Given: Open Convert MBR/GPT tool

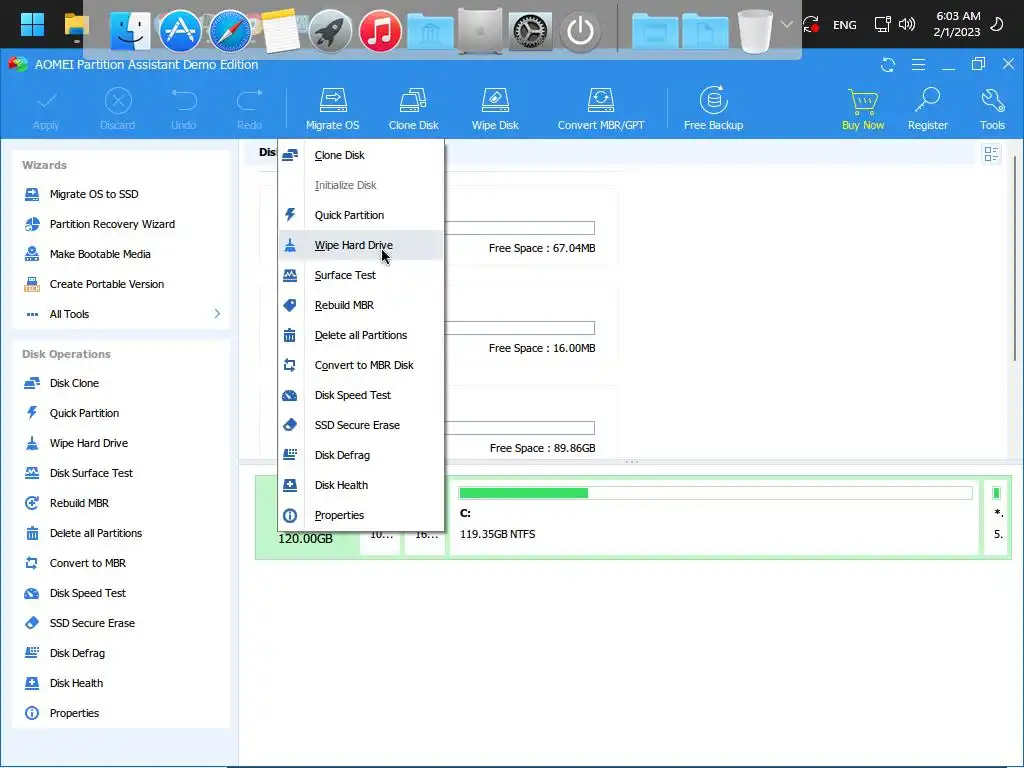Looking at the screenshot, I should [601, 108].
